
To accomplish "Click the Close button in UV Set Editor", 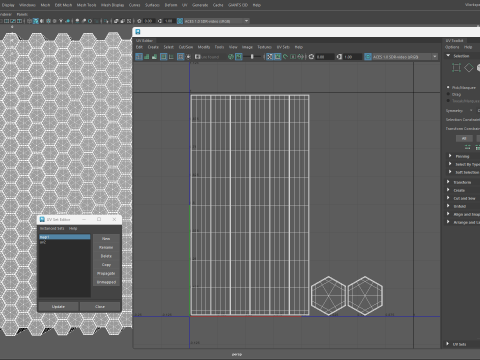I will [100, 306].
